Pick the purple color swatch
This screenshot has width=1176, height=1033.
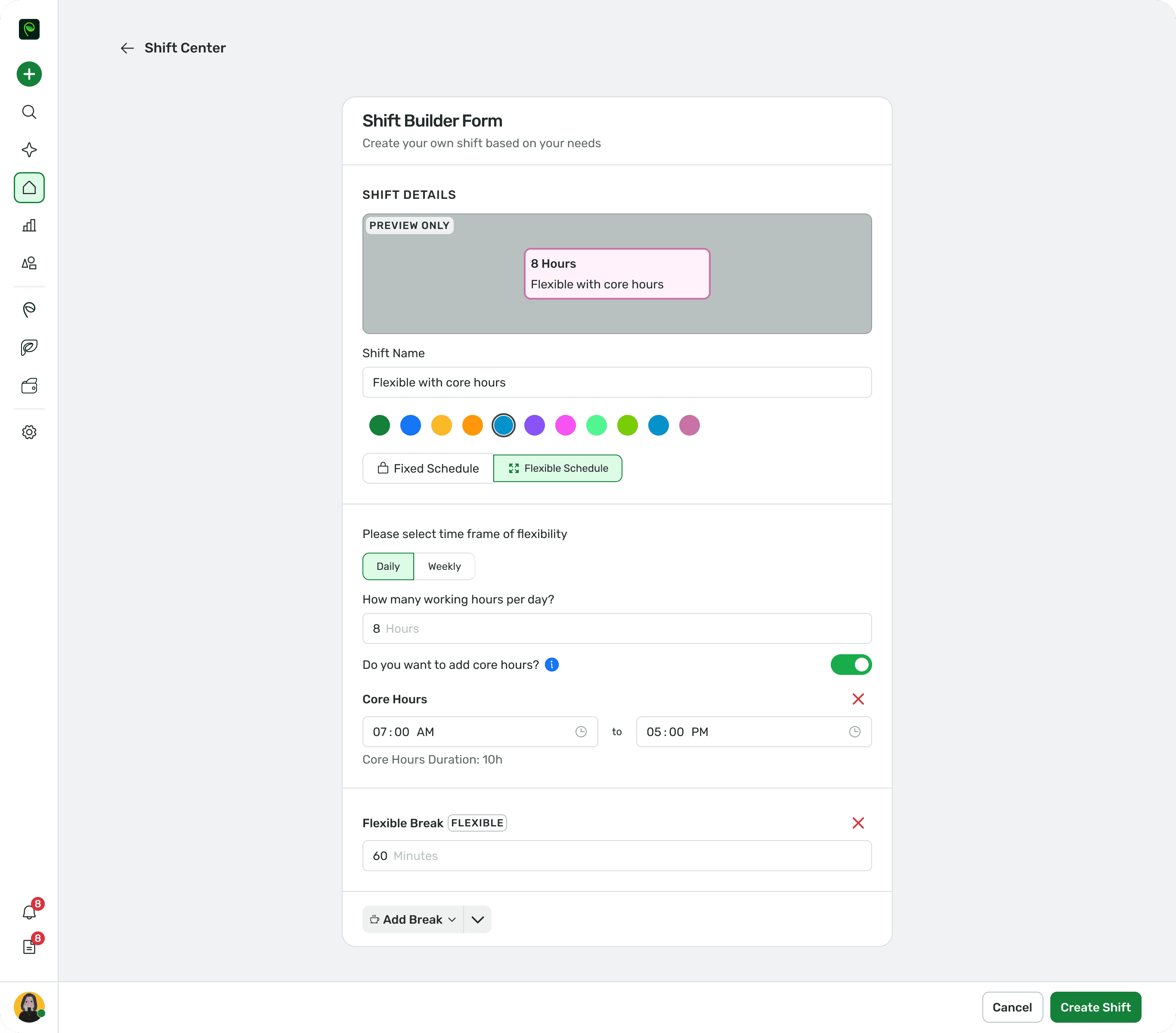pos(535,426)
